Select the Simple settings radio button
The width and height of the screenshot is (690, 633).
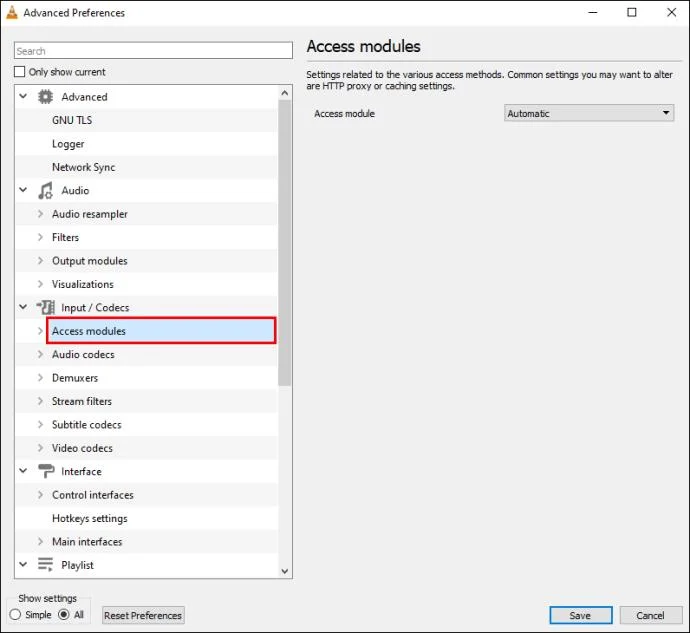coord(15,615)
